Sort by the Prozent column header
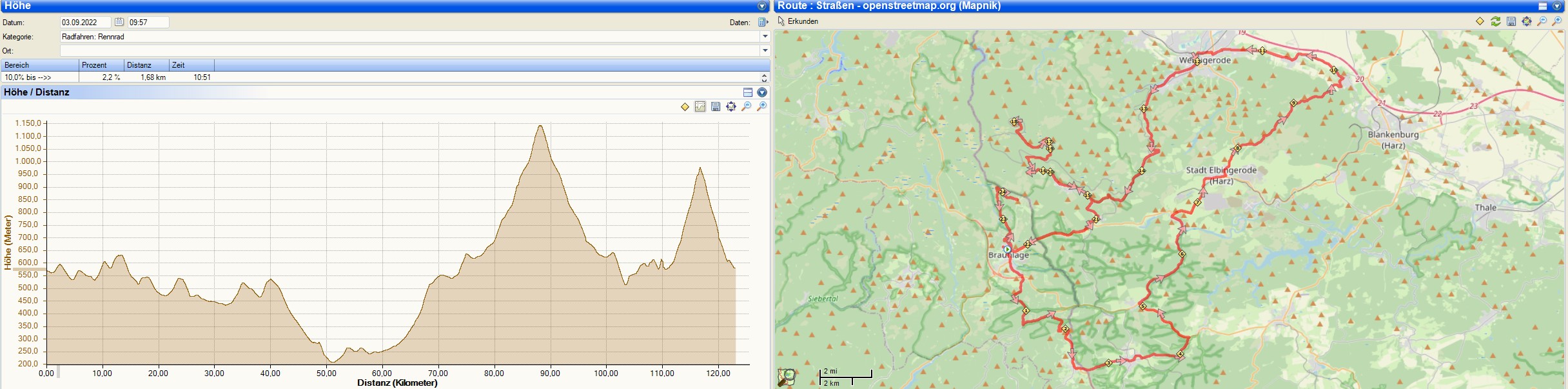This screenshot has height=389, width=1568. [101, 65]
